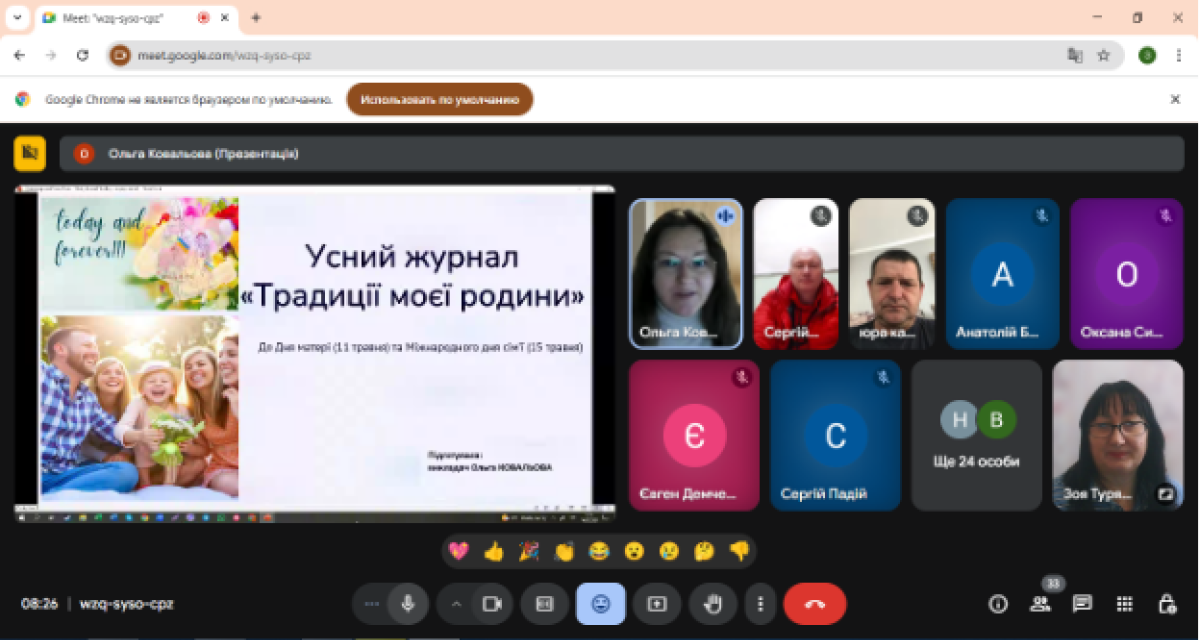1200x640 pixels.
Task: Leave the call with red hang-up button
Action: (x=815, y=604)
